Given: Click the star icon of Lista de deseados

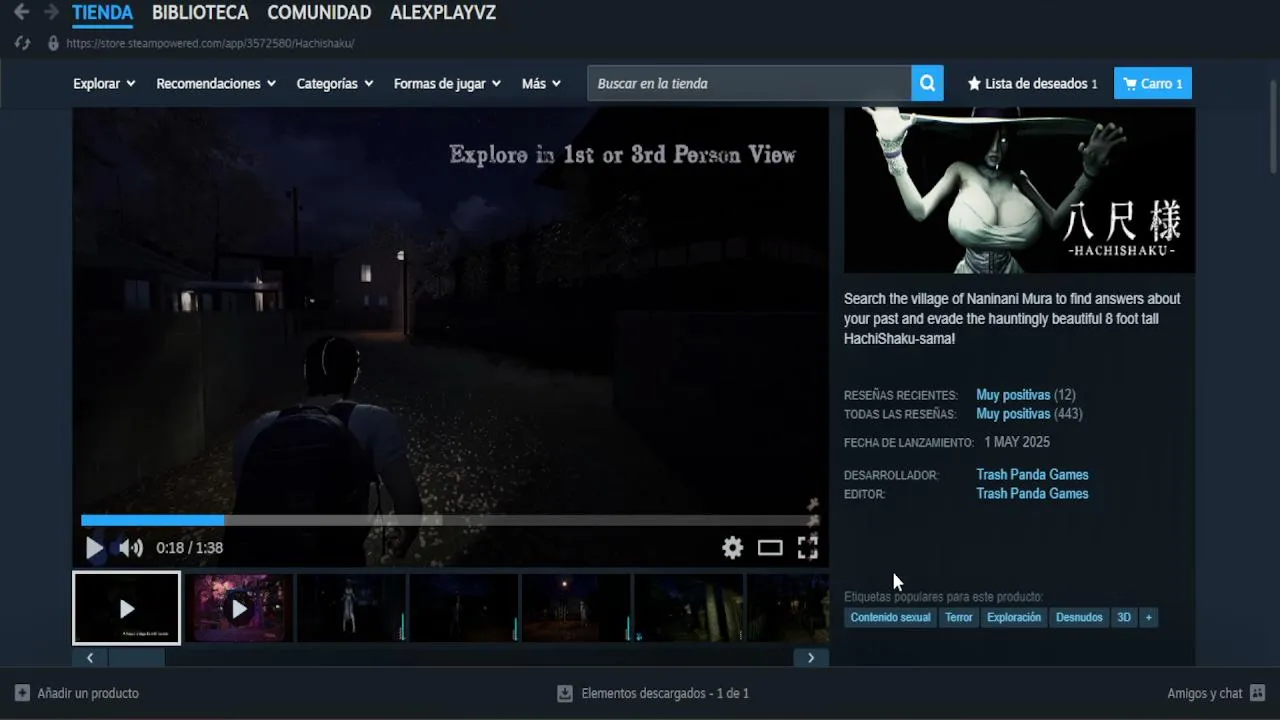Looking at the screenshot, I should (974, 84).
